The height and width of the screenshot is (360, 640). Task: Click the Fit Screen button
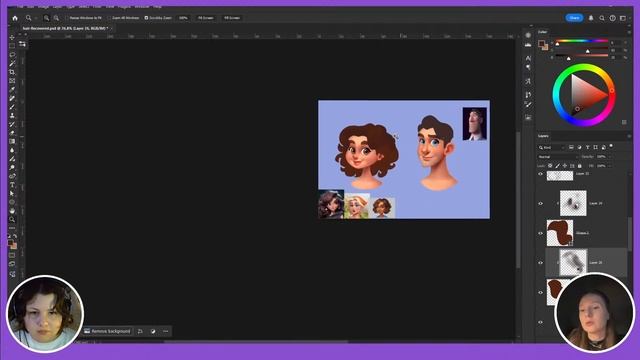206,18
